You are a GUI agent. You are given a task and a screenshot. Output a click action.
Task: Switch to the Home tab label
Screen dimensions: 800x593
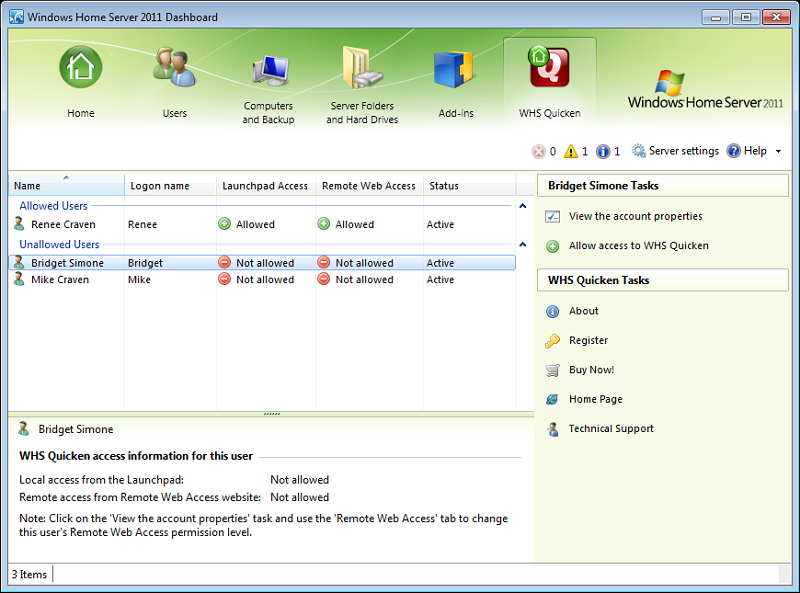click(81, 113)
